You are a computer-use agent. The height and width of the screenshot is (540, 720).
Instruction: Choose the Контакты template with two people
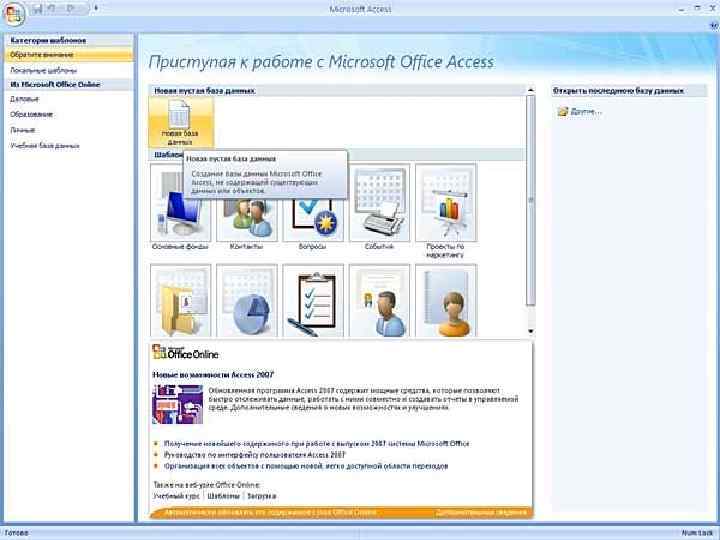pyautogui.click(x=247, y=220)
